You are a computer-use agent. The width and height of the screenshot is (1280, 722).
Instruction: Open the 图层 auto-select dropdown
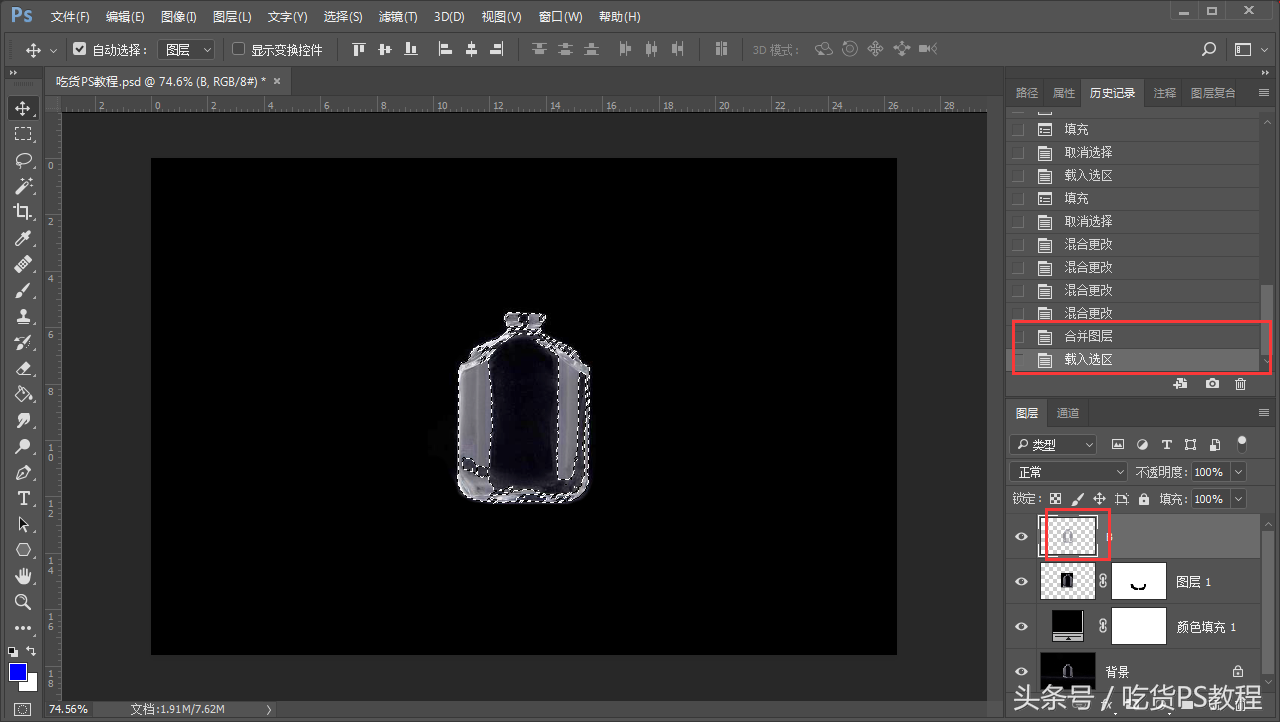[x=187, y=50]
